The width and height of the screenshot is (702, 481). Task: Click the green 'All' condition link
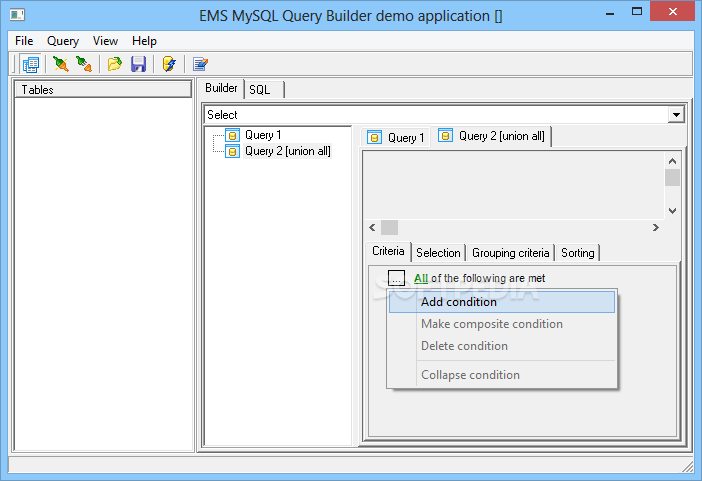tap(421, 278)
